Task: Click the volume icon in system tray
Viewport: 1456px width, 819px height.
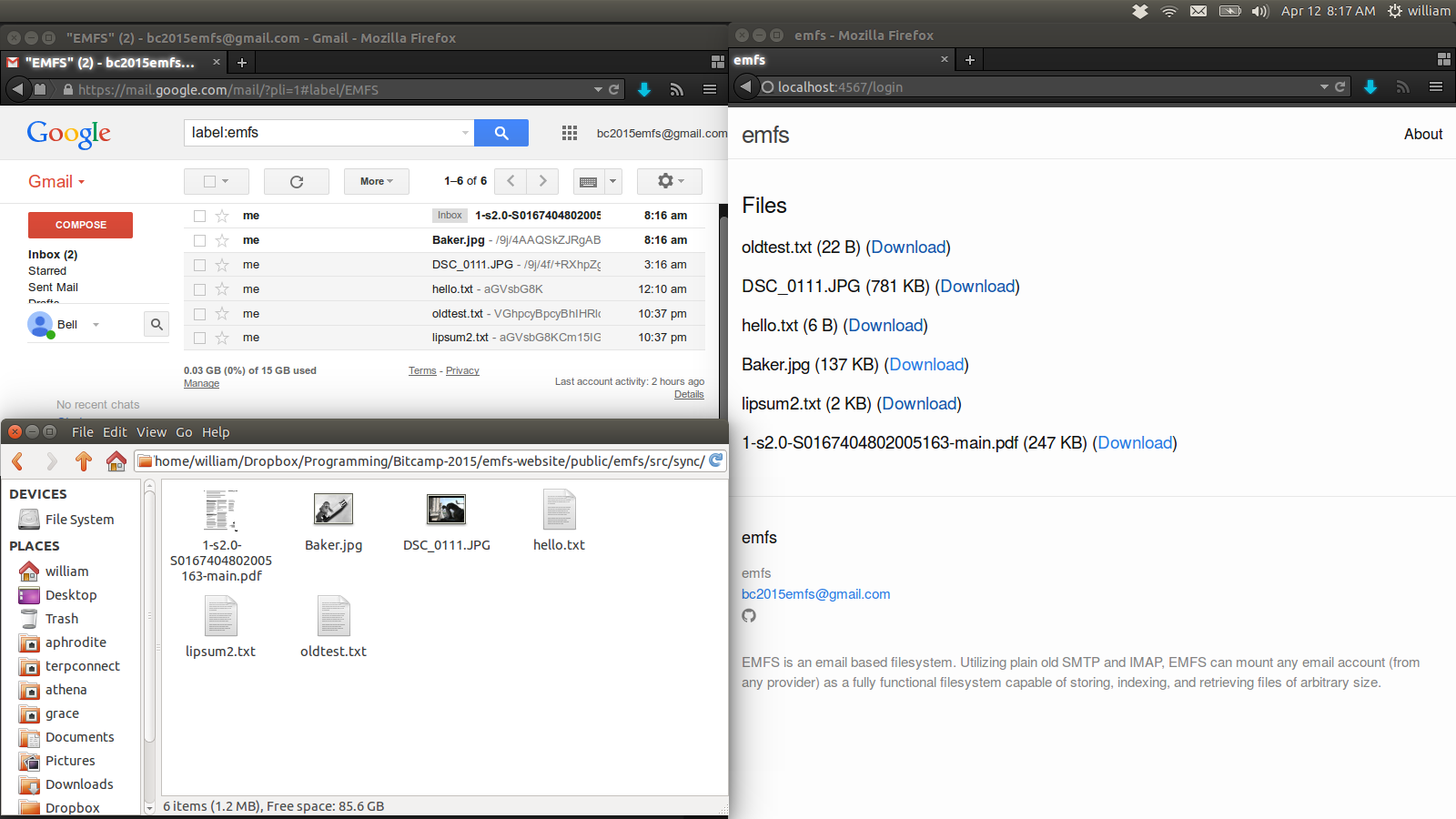Action: click(x=1259, y=11)
